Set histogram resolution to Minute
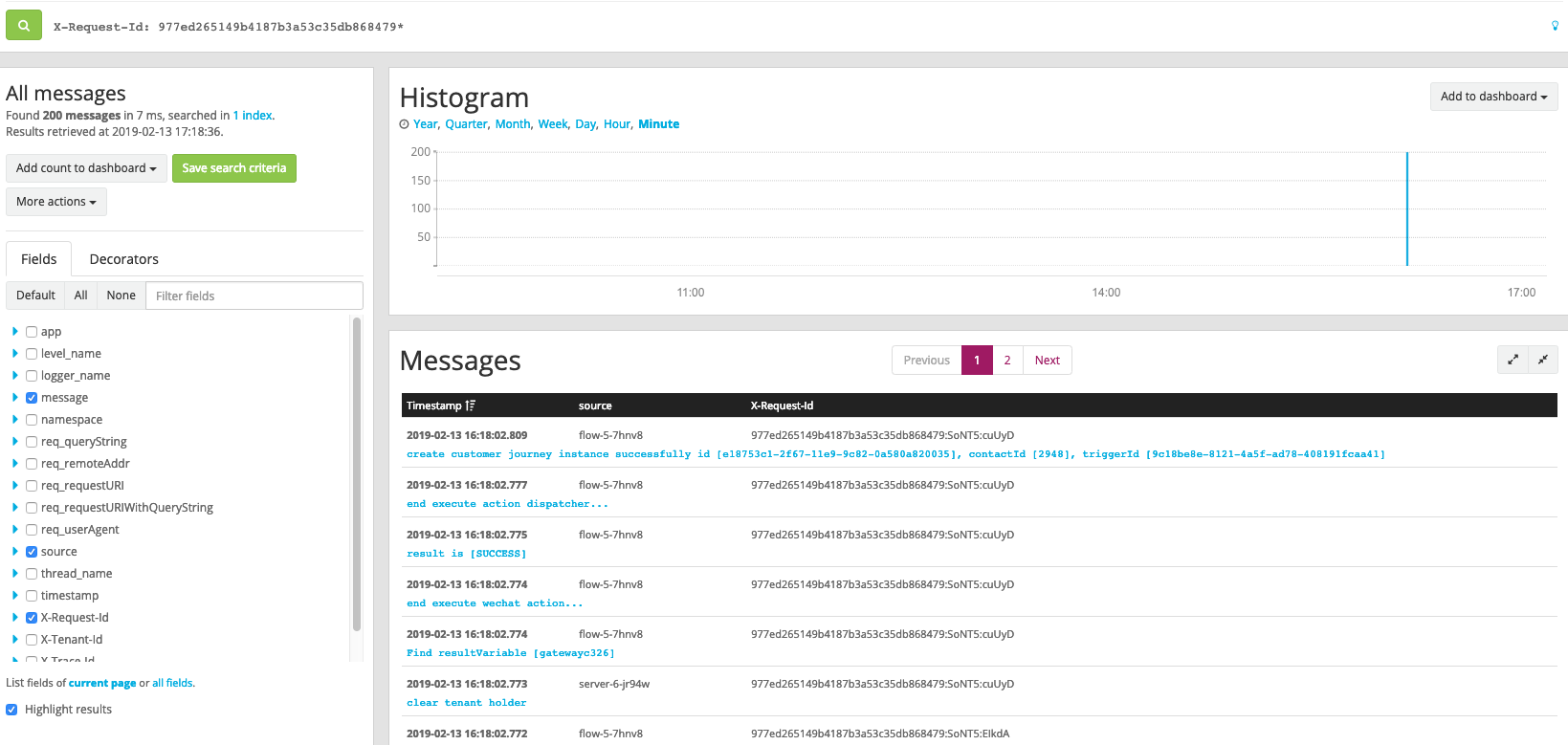The image size is (1568, 745). (659, 124)
